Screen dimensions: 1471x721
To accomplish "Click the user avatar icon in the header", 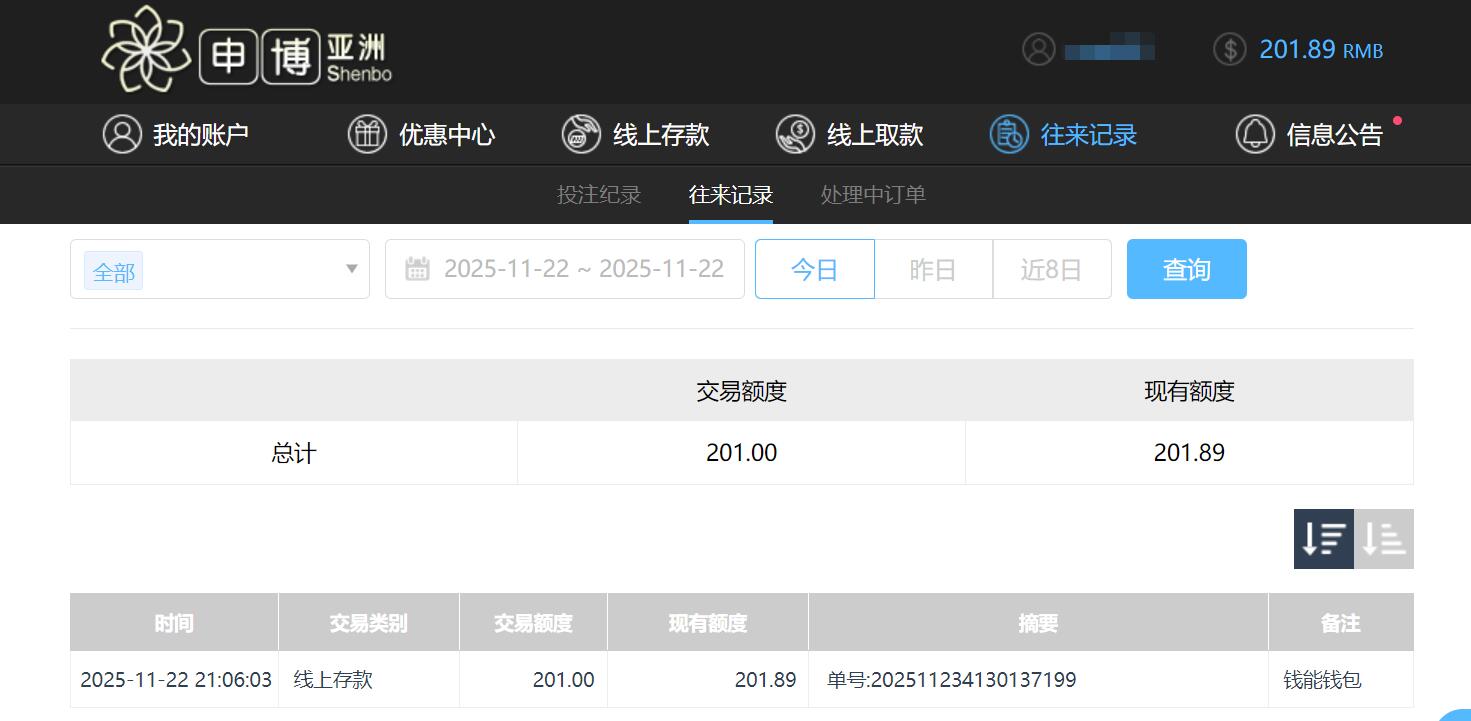I will pos(1038,49).
